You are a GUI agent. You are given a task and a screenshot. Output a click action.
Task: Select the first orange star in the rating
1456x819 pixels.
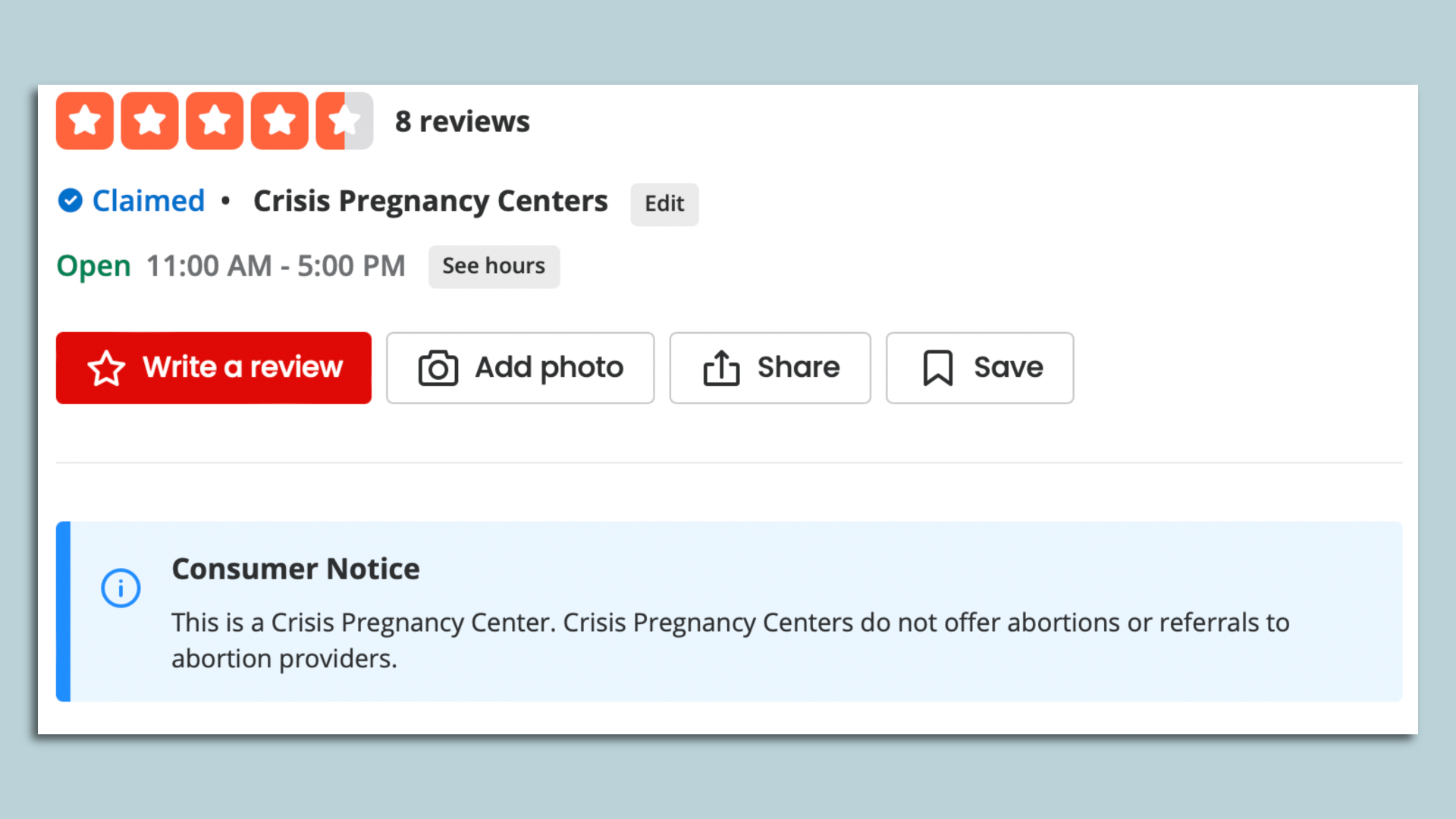click(84, 121)
